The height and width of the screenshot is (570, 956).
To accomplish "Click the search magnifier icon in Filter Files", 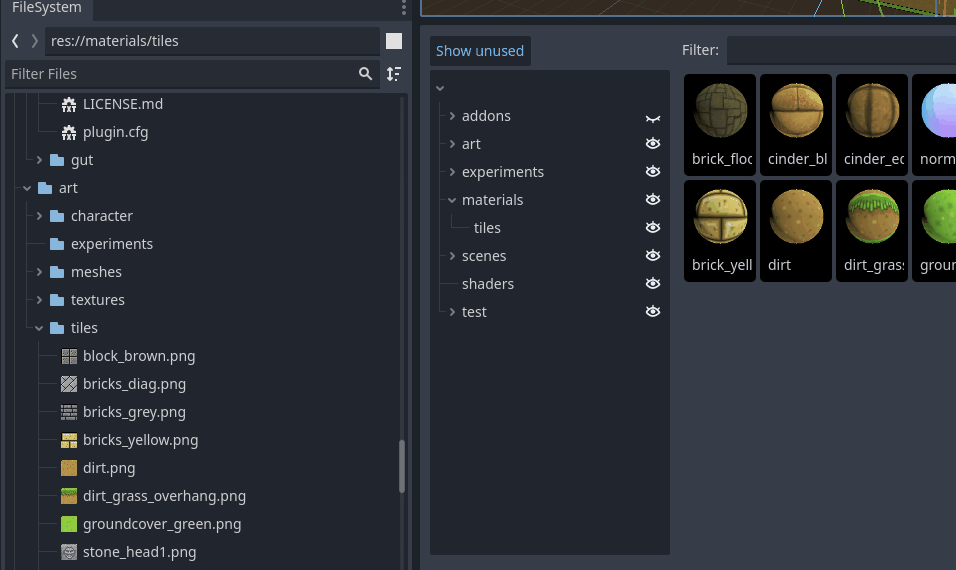I will click(365, 74).
